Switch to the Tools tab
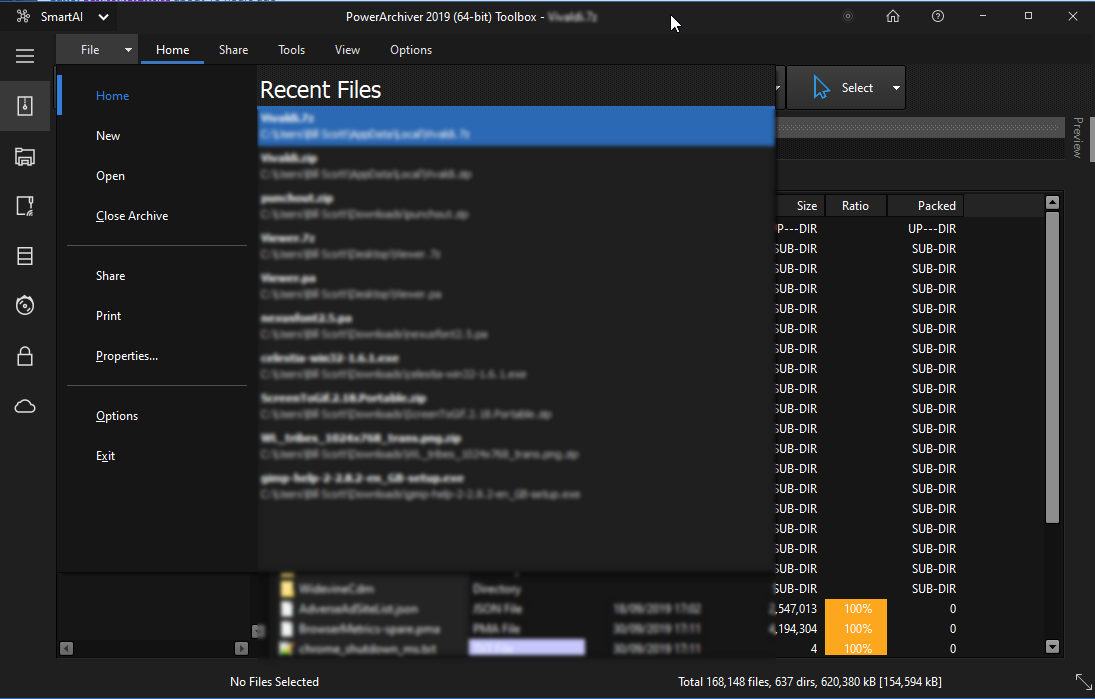1095x699 pixels. [x=291, y=50]
